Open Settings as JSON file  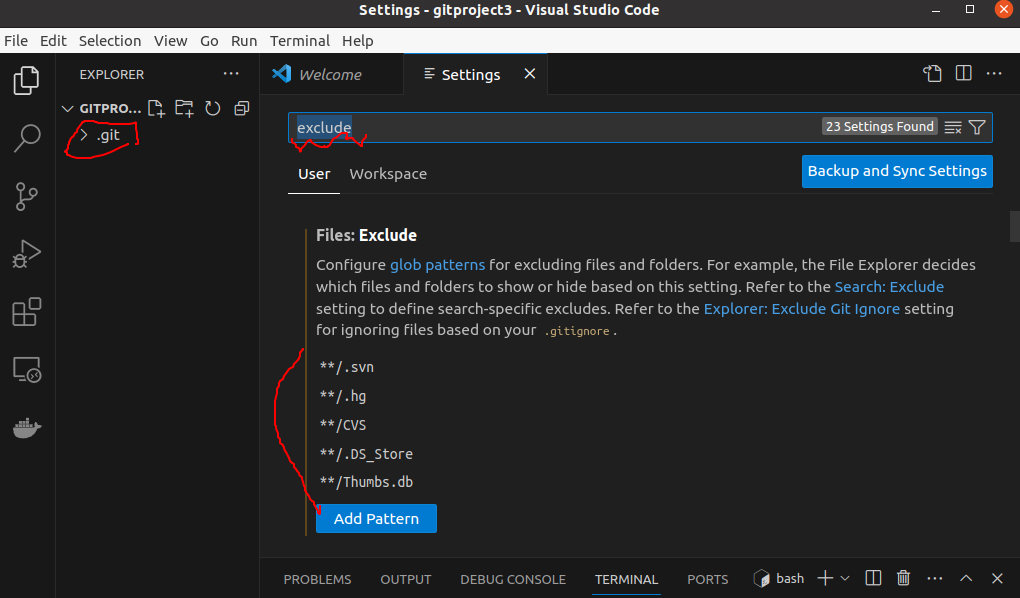tap(932, 74)
